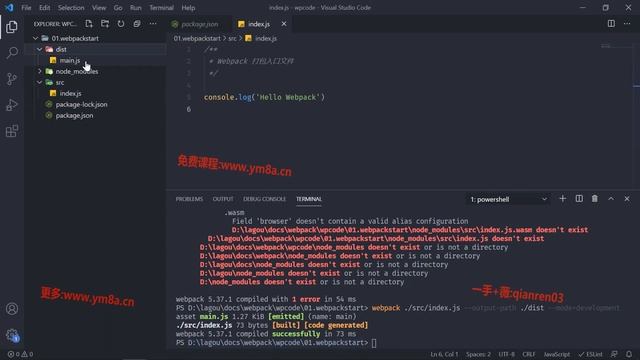Open the Source Control view

[x=12, y=79]
